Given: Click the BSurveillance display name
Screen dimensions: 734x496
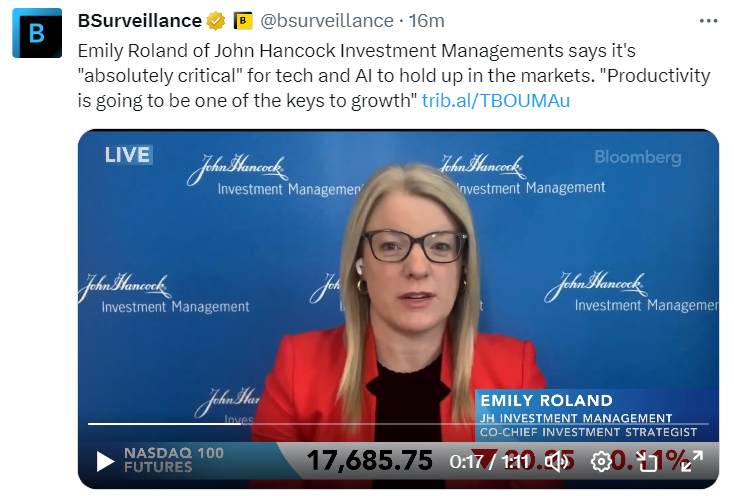Looking at the screenshot, I should point(139,21).
